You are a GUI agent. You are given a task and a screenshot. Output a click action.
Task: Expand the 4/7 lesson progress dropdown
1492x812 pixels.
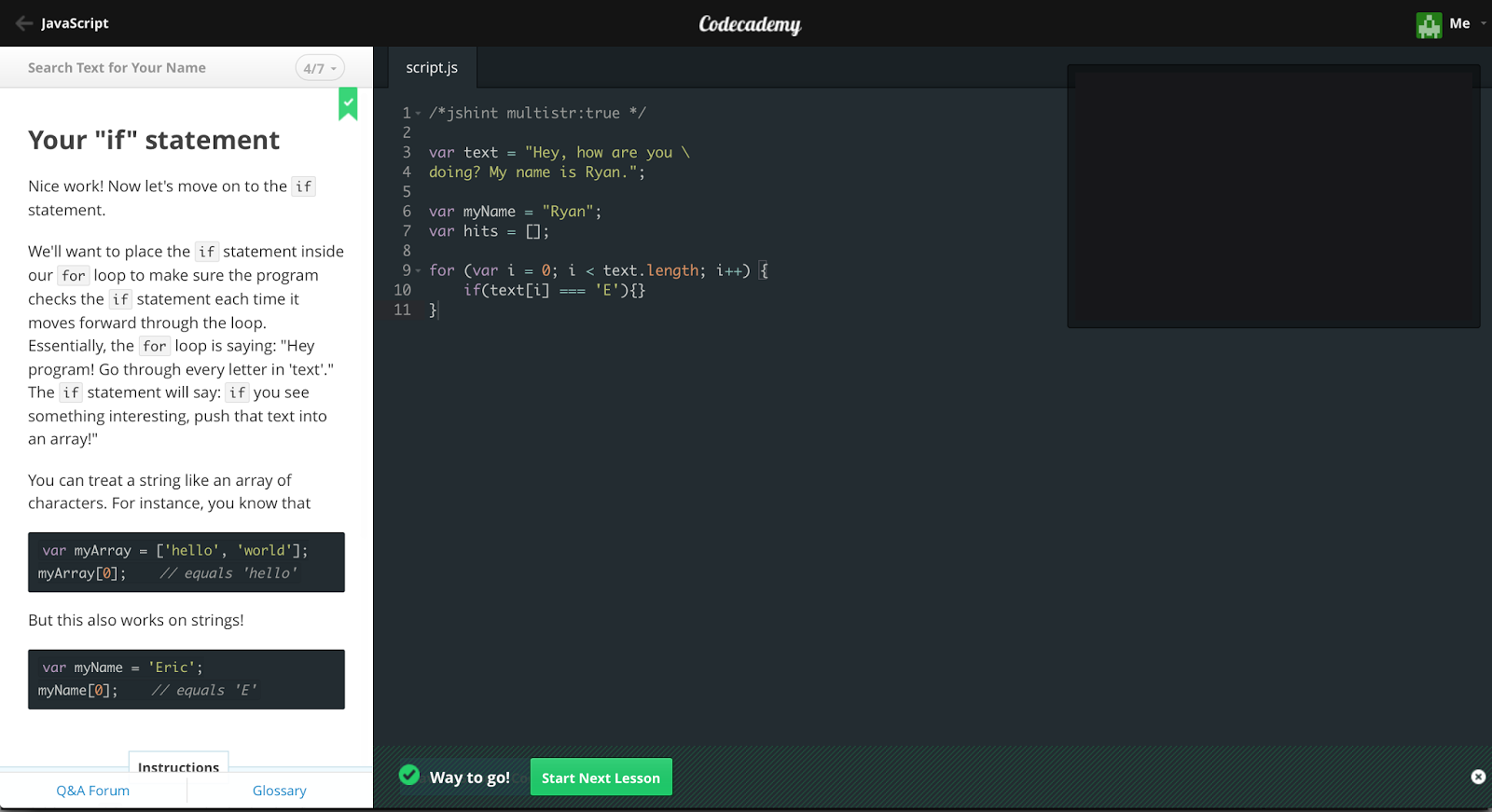pyautogui.click(x=320, y=68)
